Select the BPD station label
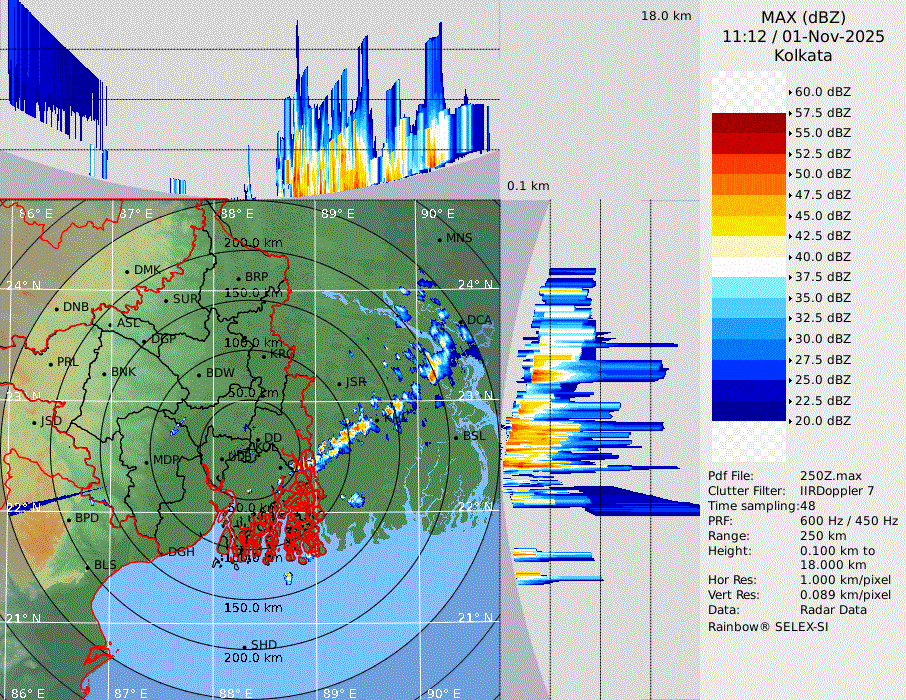The image size is (906, 700). [87, 519]
